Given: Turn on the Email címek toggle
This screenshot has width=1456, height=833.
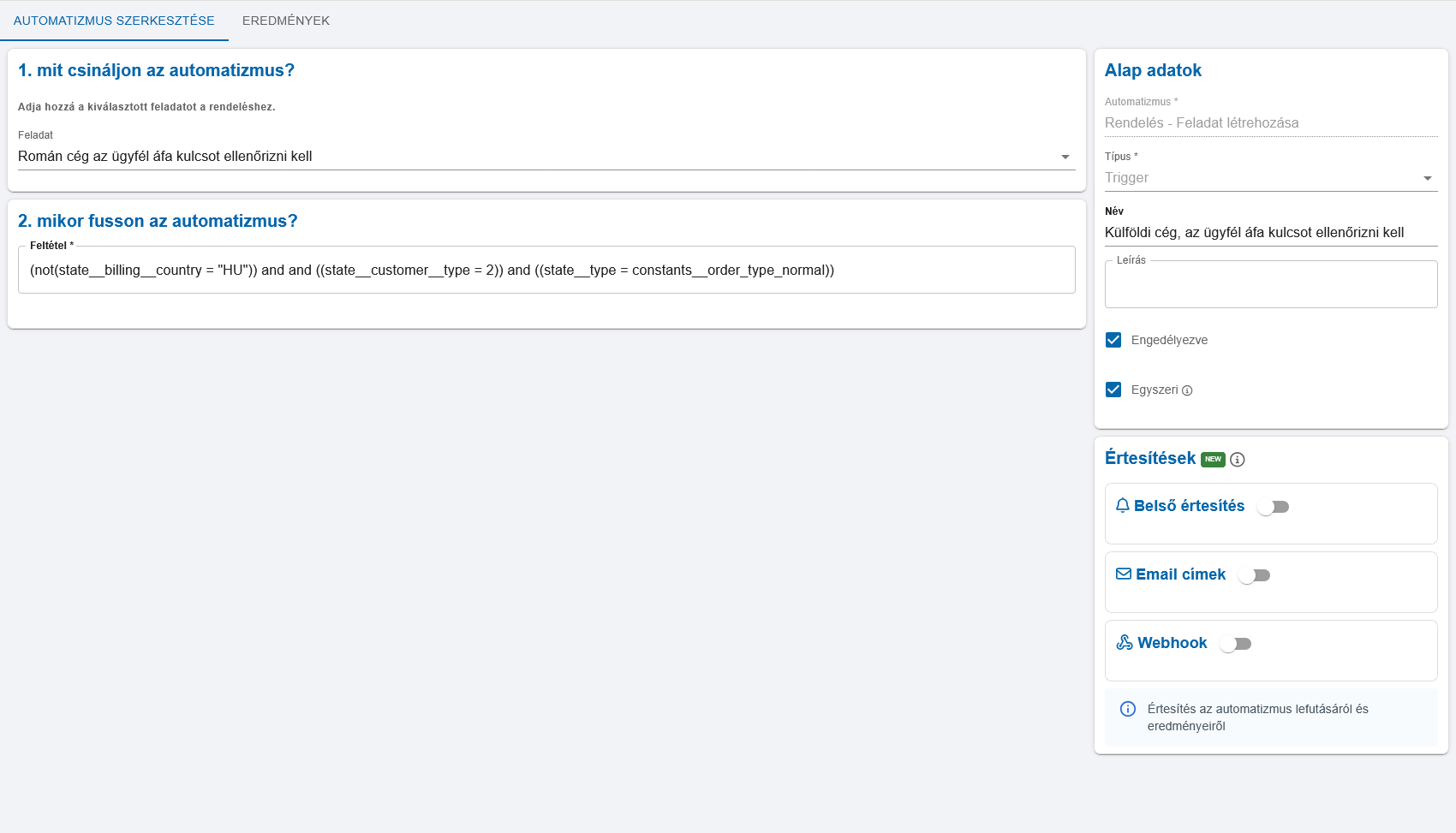Looking at the screenshot, I should point(1255,575).
